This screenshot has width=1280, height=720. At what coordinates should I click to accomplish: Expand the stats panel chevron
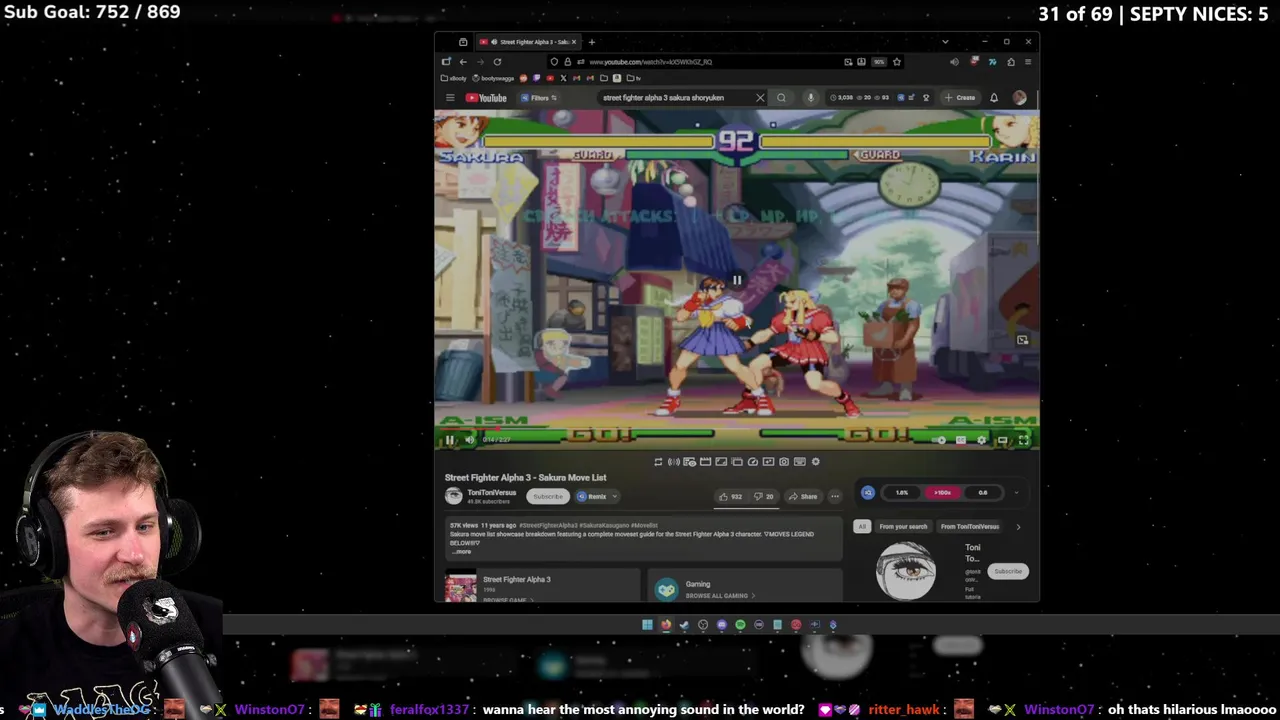(1016, 492)
